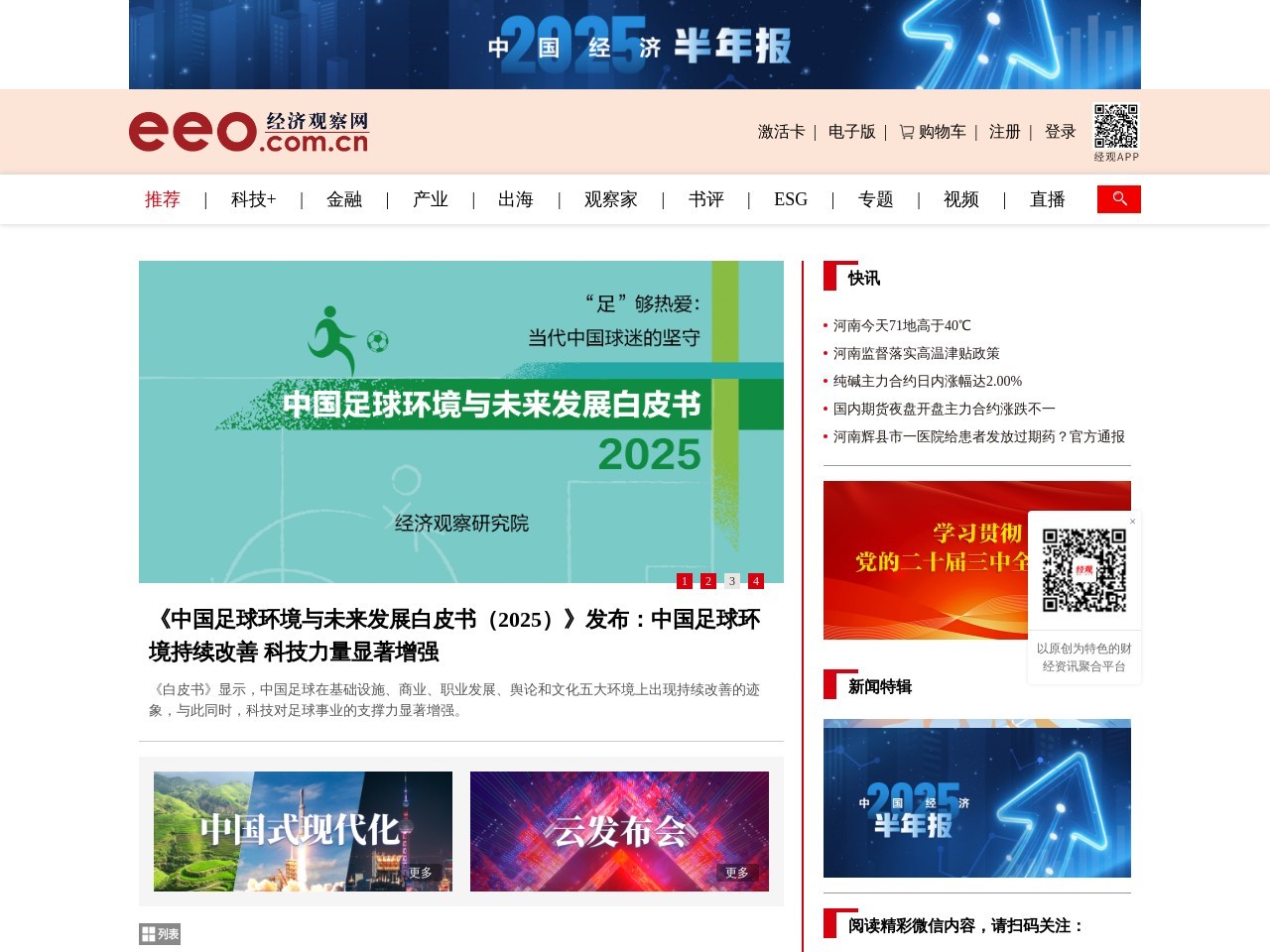Switch to the ESG tab
The height and width of the screenshot is (952, 1270).
pyautogui.click(x=790, y=199)
